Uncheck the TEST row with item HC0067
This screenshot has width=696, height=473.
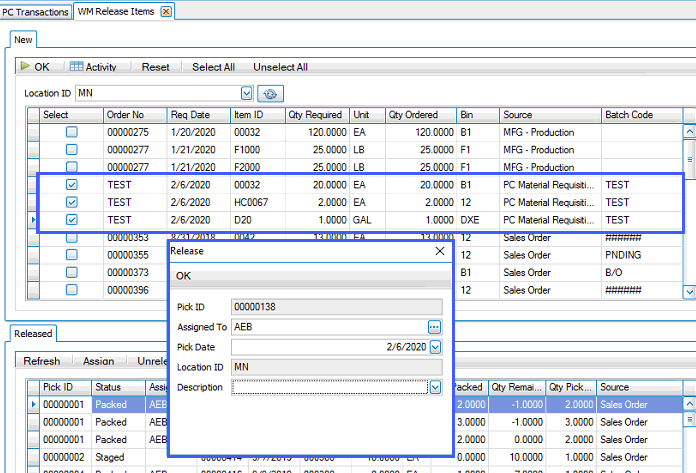pos(72,202)
